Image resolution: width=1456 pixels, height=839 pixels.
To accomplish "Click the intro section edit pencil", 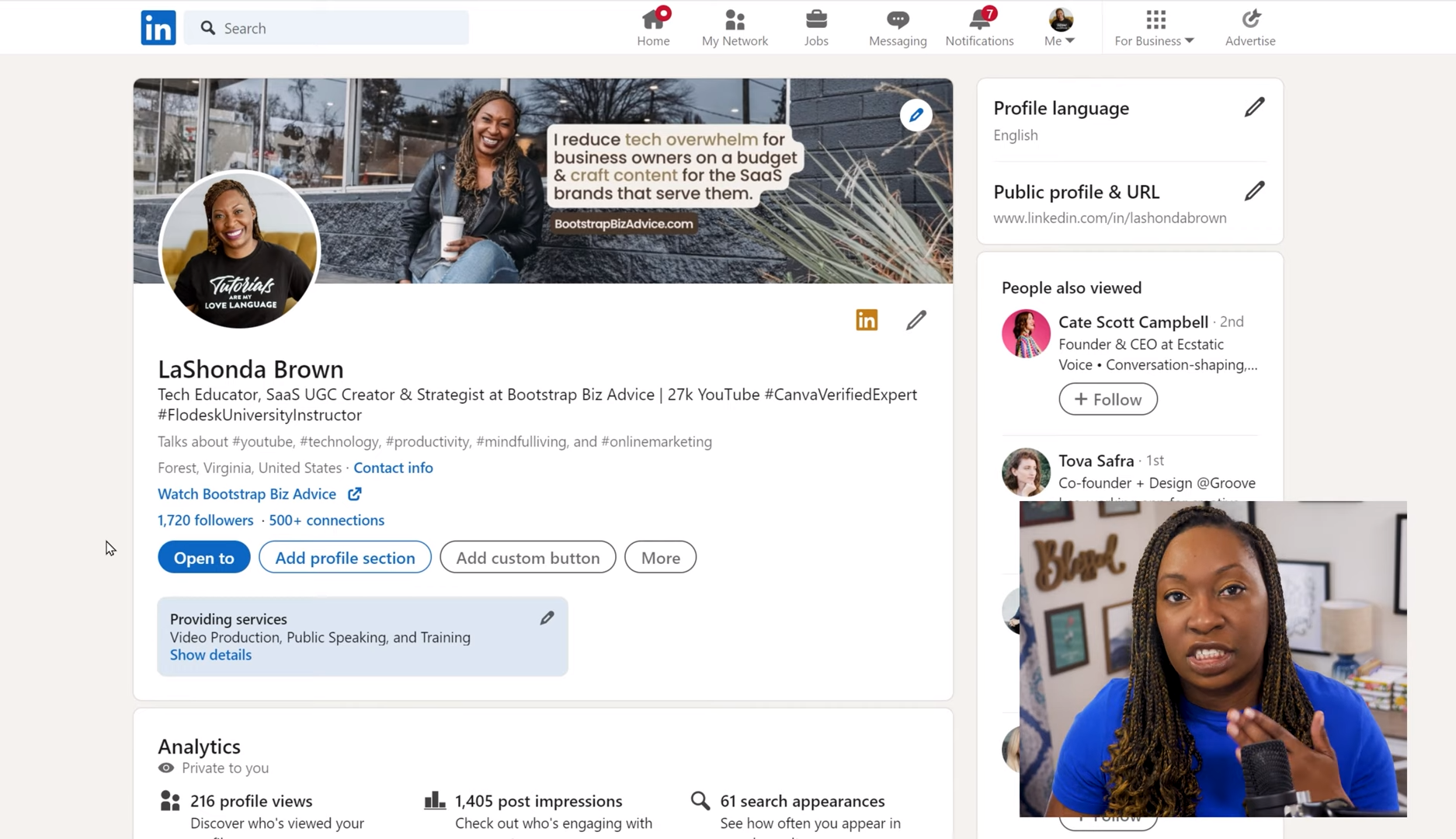I will [x=916, y=320].
